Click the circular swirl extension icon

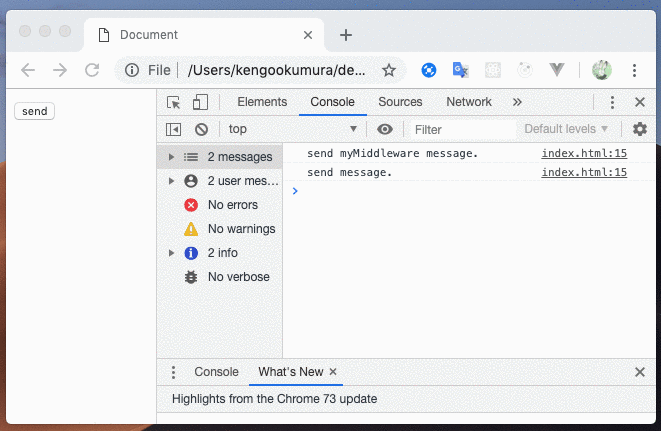525,70
